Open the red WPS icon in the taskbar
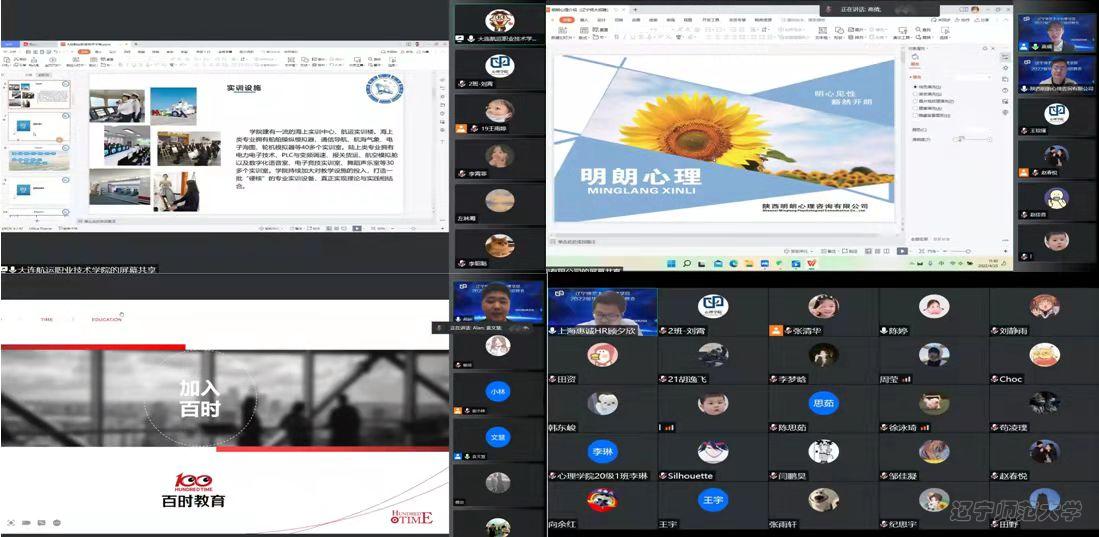This screenshot has height=537, width=1099. click(x=812, y=264)
